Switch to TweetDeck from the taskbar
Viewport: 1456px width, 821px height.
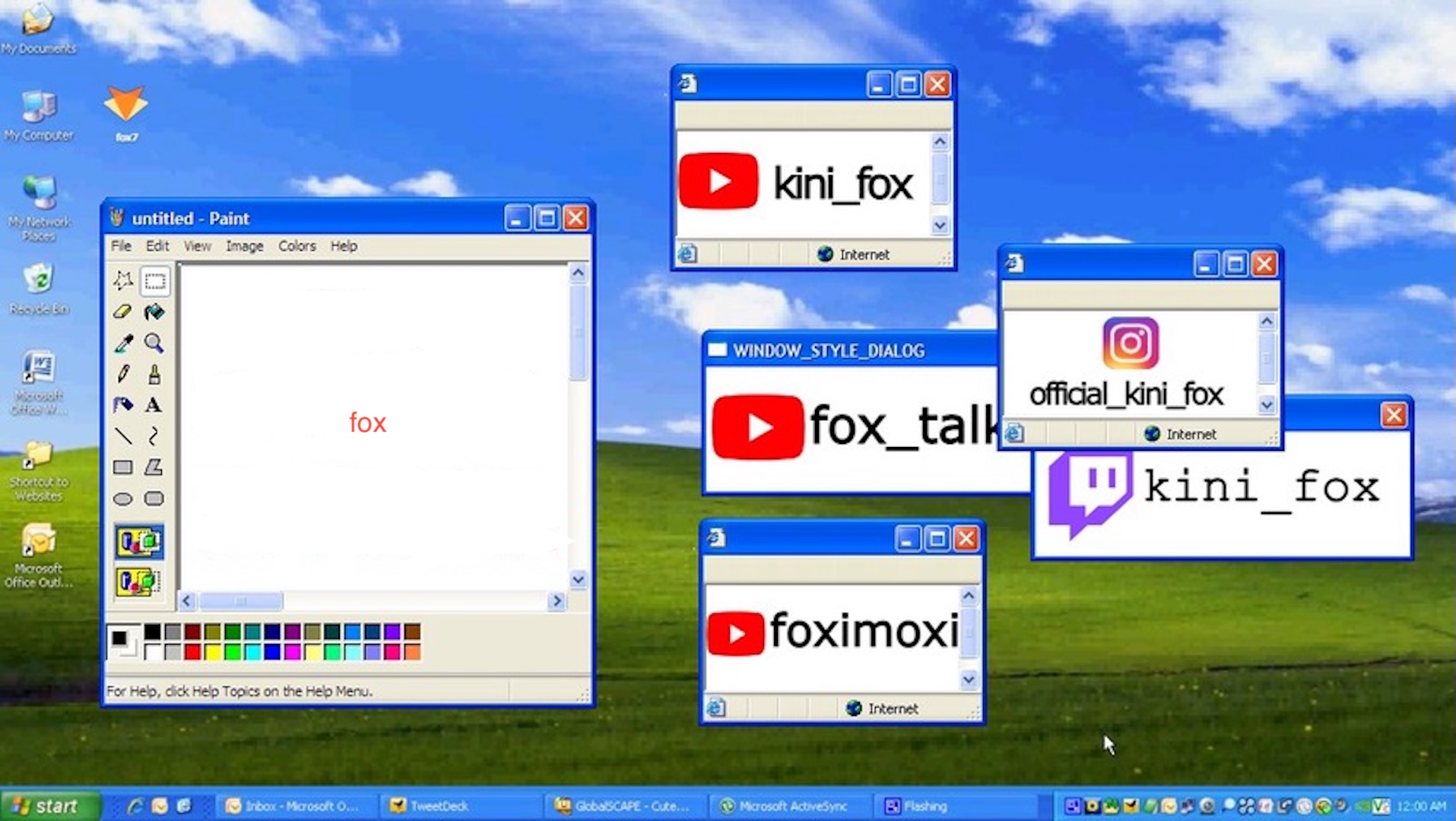click(x=430, y=806)
